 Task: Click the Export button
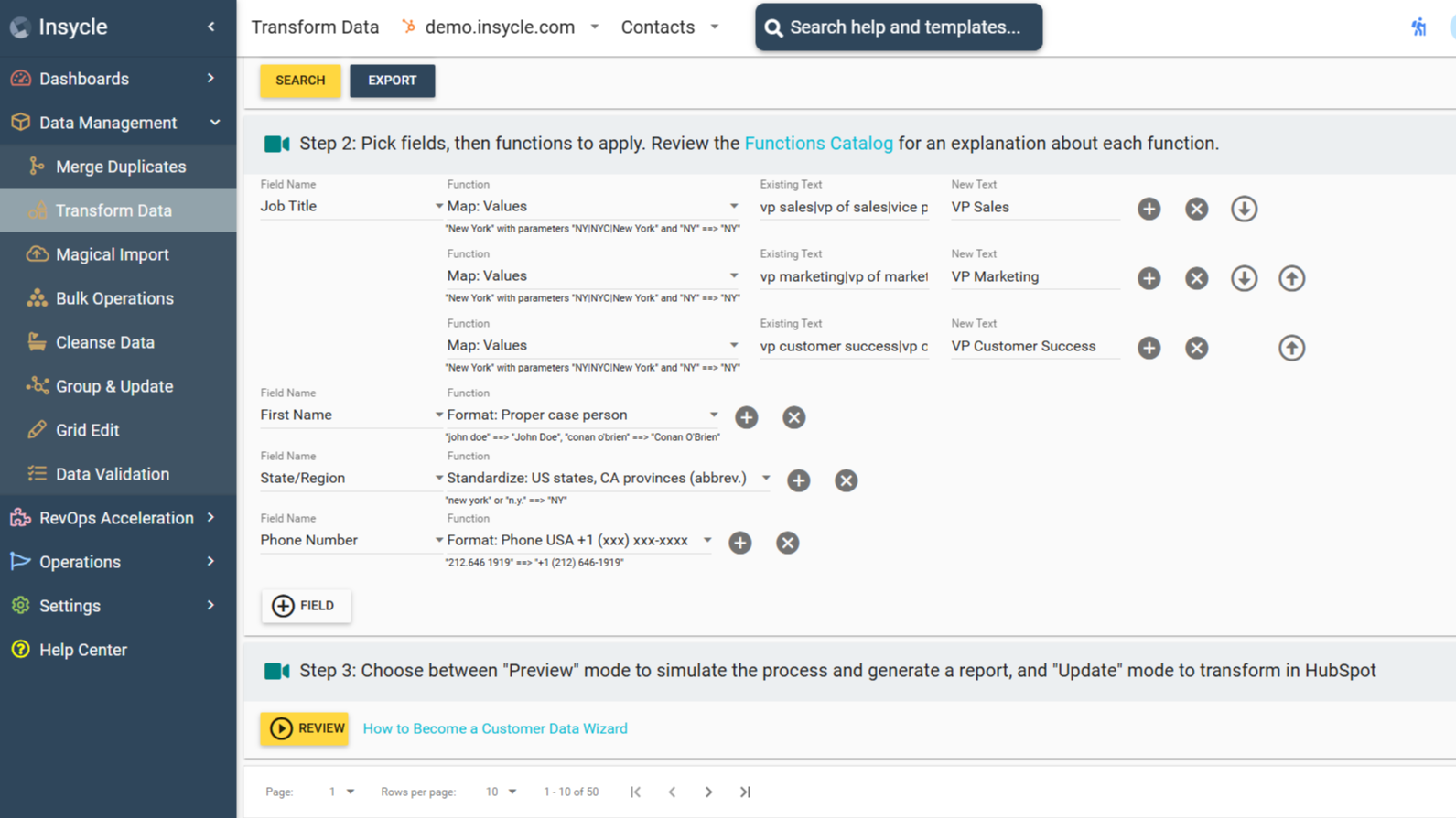392,81
